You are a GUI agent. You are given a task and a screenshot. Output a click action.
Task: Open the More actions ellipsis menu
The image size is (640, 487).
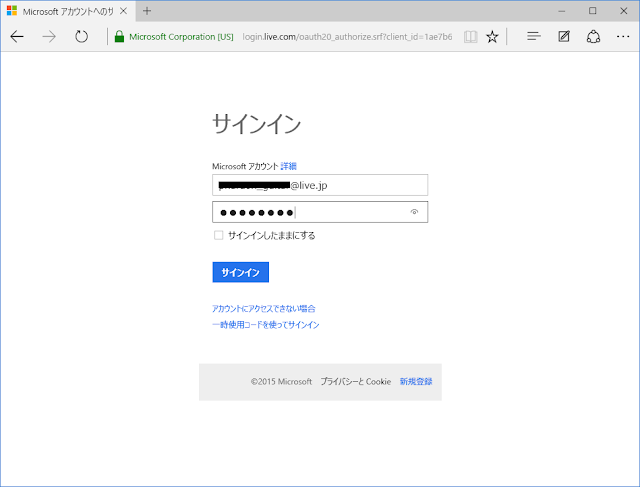click(x=623, y=37)
